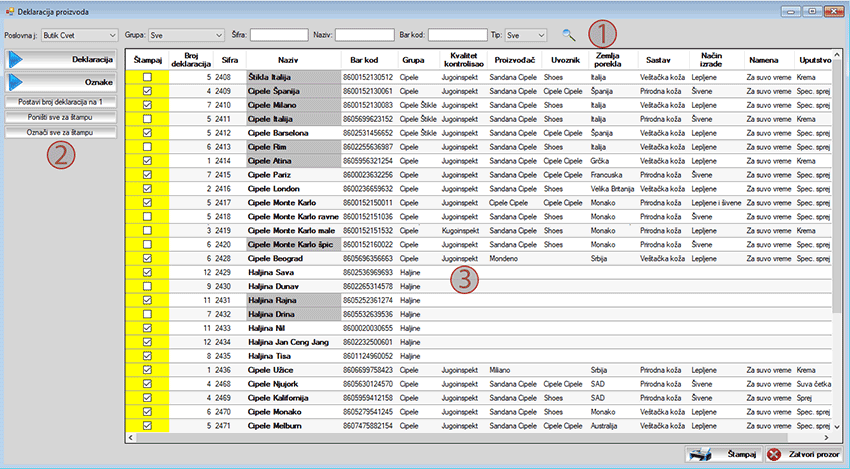Select the Cipele Njujork name cell
Image resolution: width=850 pixels, height=469 pixels.
pos(293,384)
